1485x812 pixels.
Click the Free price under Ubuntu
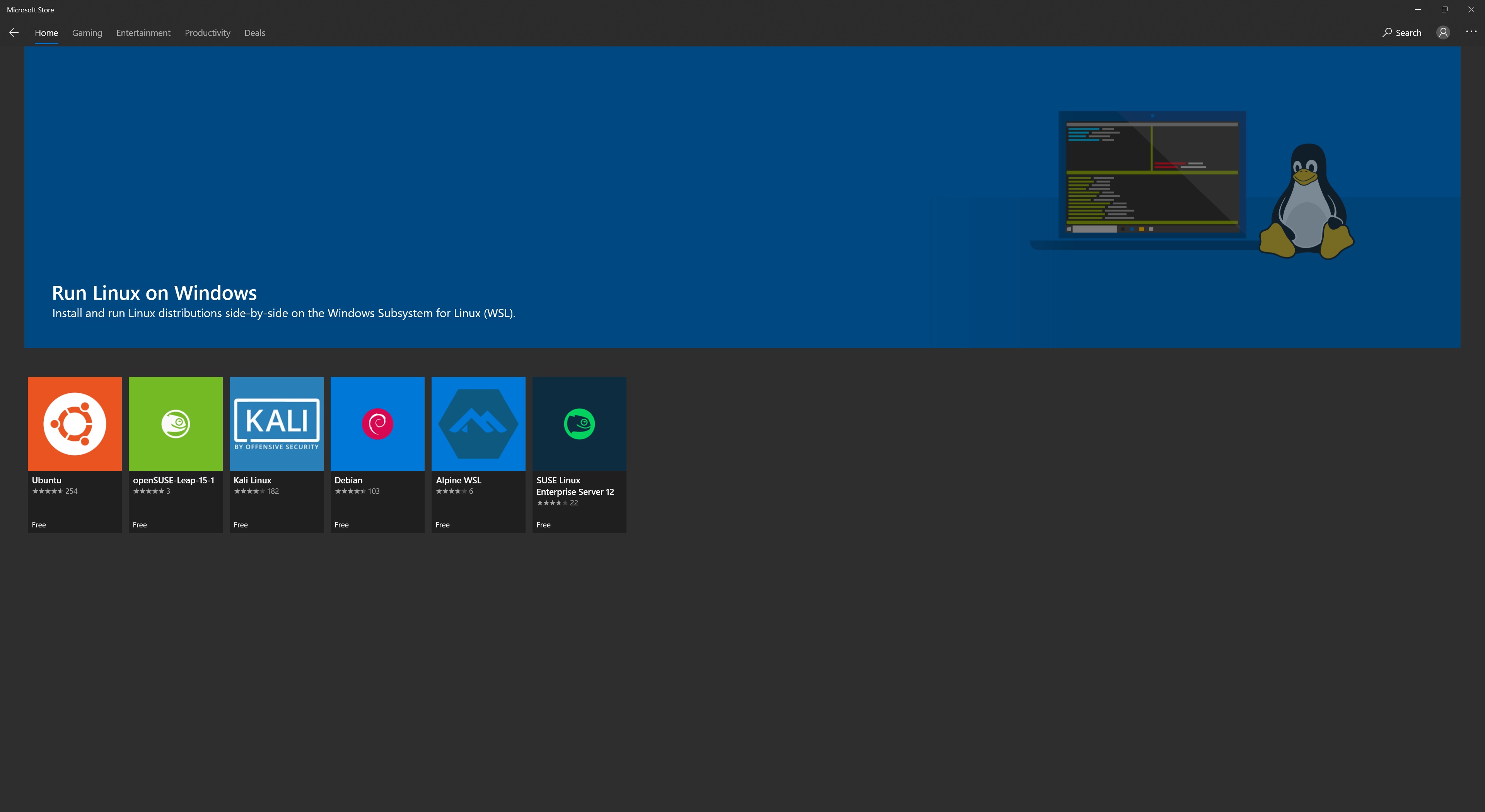[39, 524]
